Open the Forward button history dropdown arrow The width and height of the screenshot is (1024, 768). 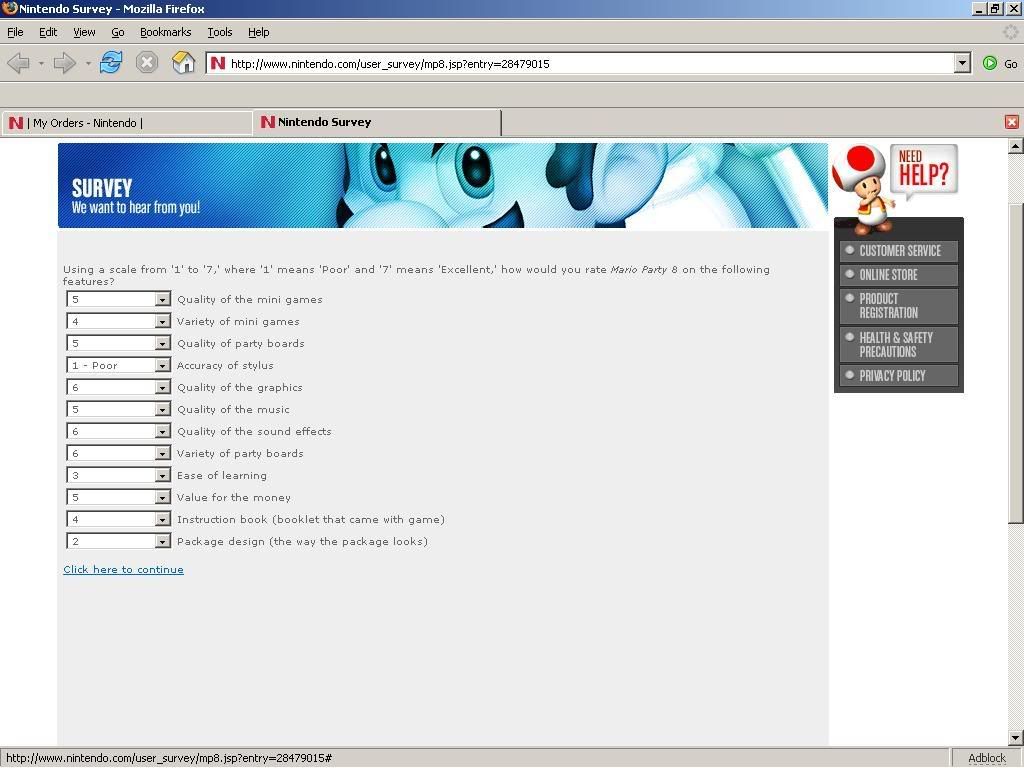point(88,63)
